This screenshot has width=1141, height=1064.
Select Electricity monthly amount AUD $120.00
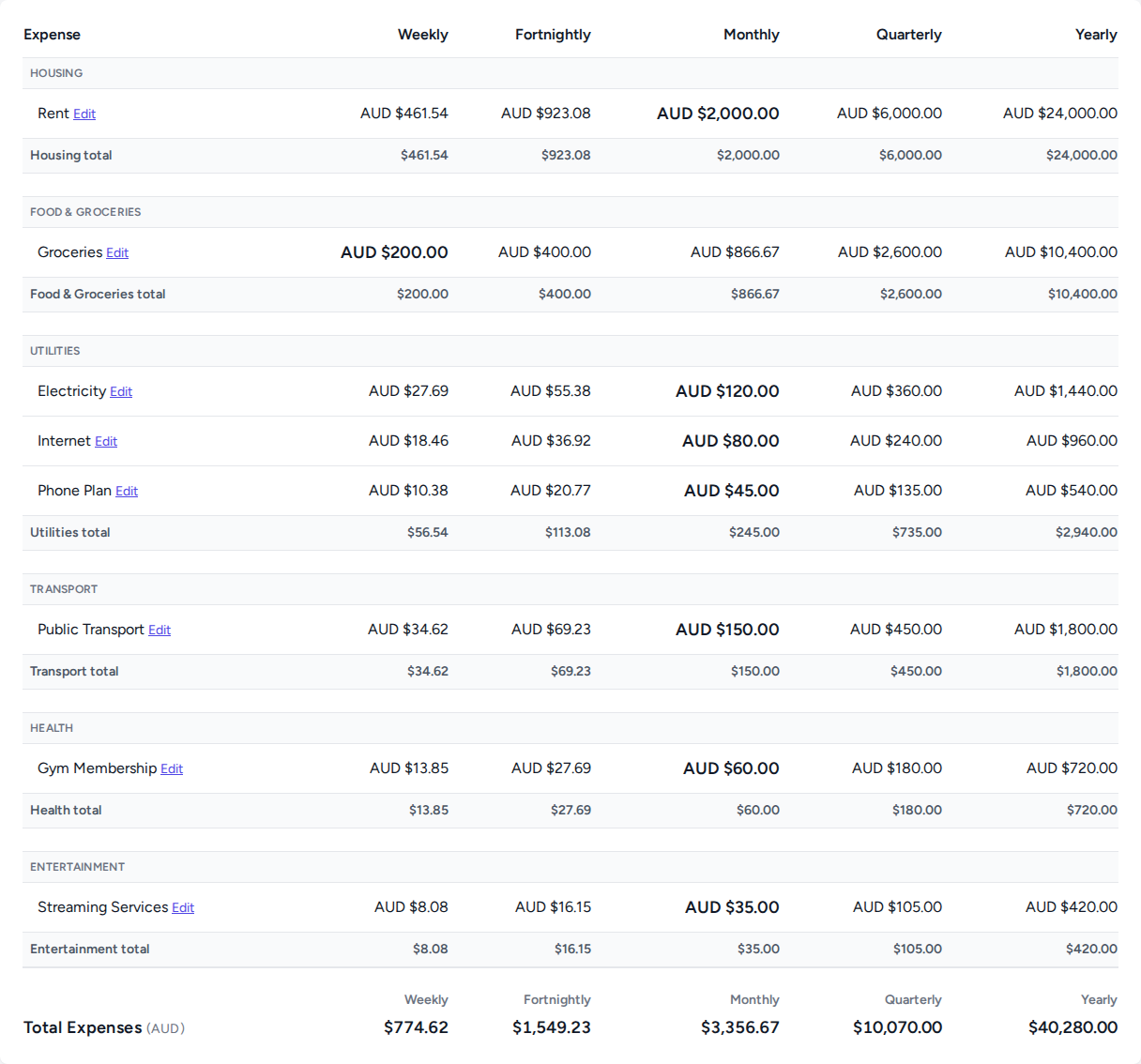727,391
